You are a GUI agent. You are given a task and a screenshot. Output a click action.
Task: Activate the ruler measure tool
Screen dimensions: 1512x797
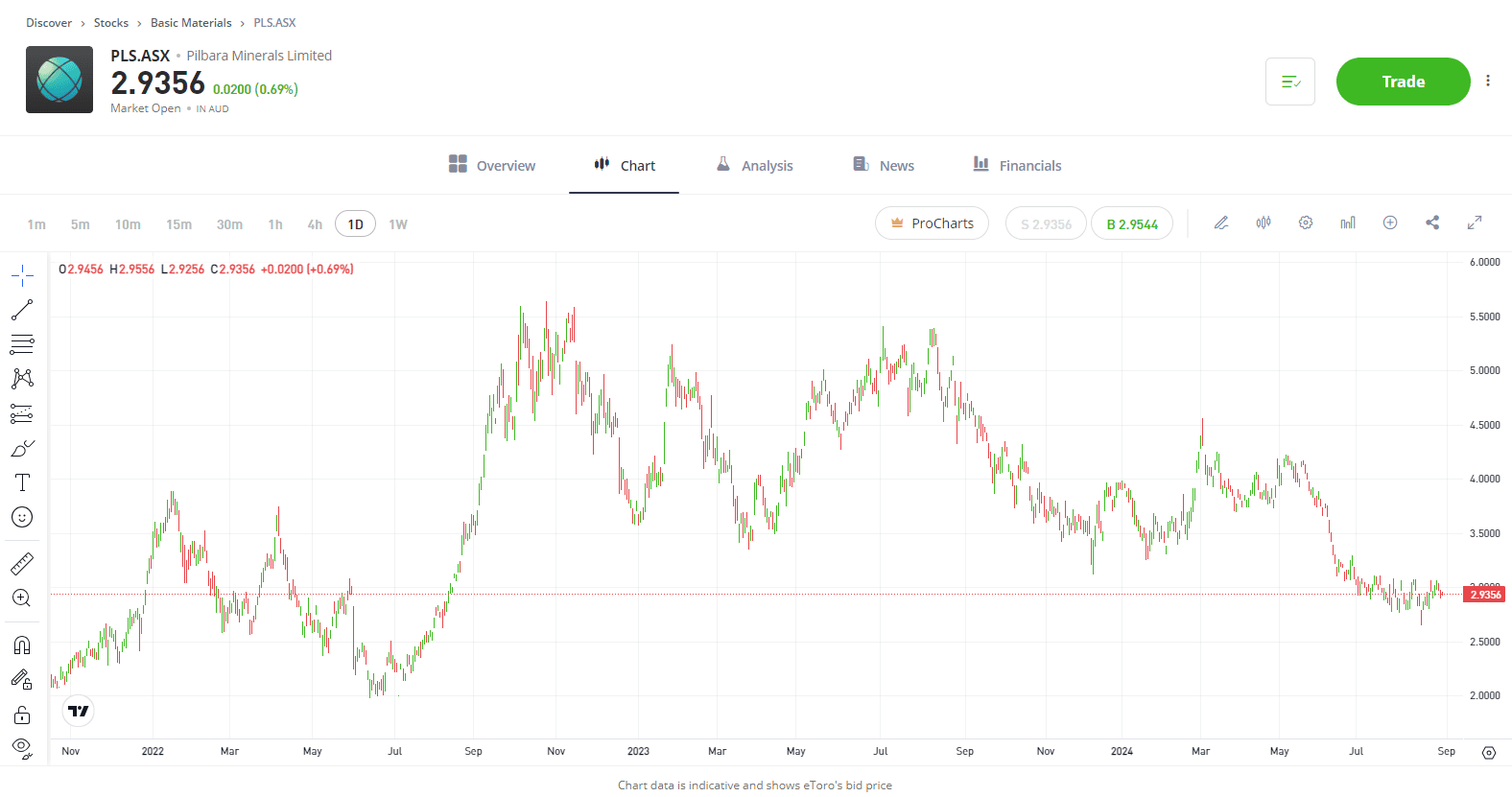click(22, 563)
